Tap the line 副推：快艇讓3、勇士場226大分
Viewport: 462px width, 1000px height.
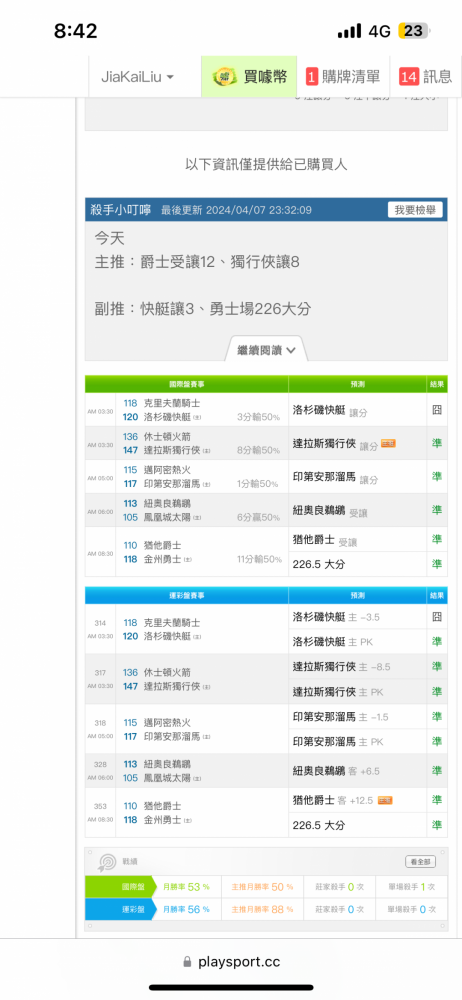click(203, 309)
